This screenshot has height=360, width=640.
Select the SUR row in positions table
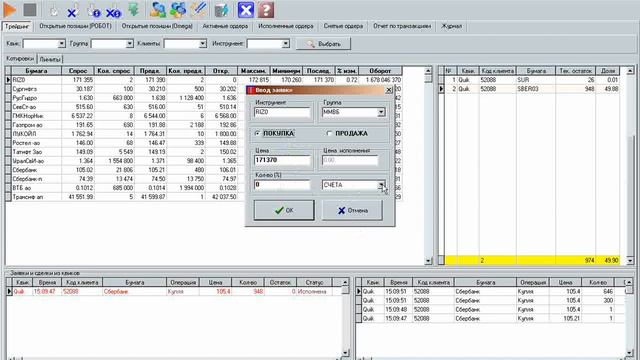[529, 80]
